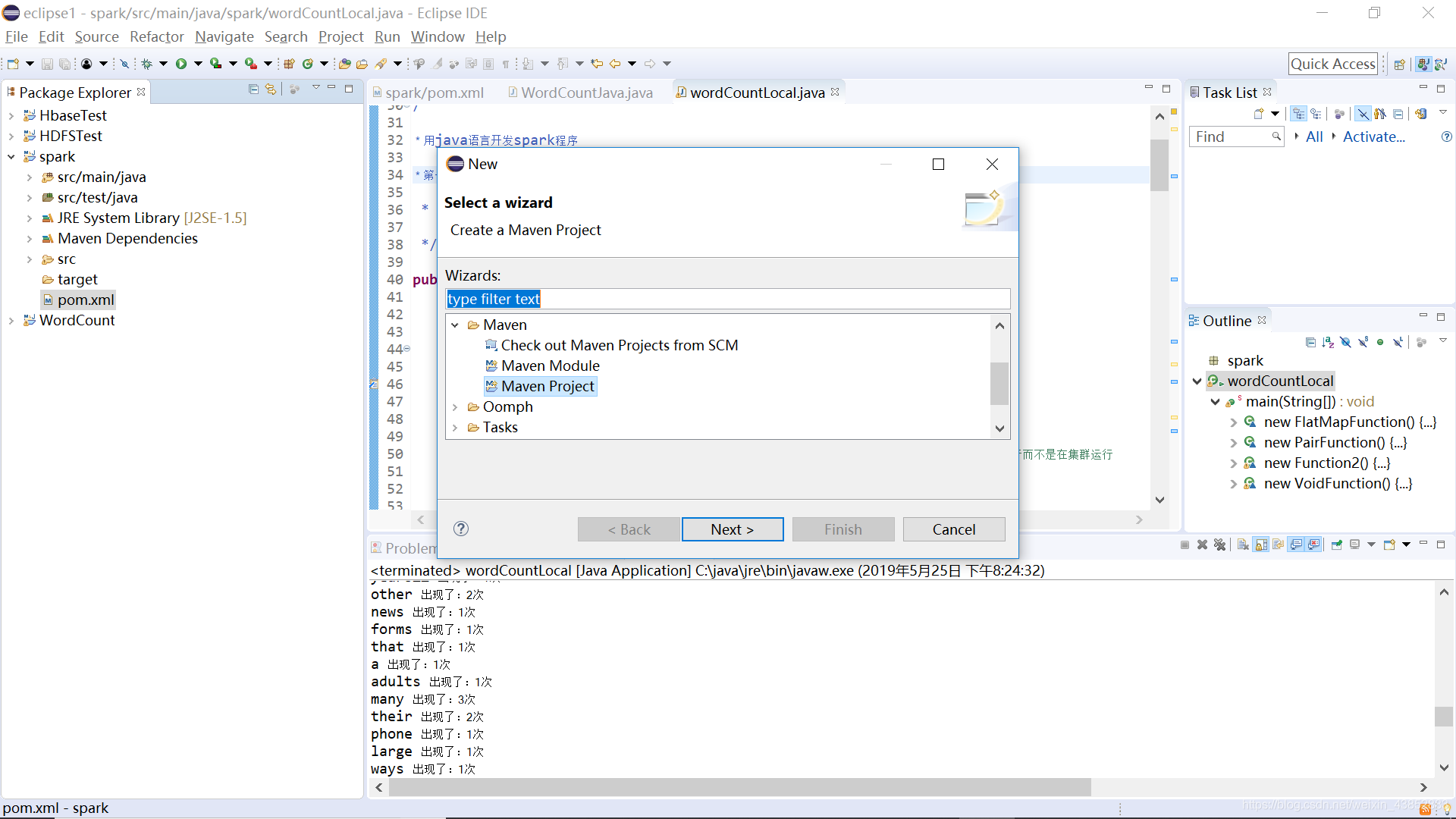
Task: Click Remove All Terminated Launches icon
Action: point(1219,544)
